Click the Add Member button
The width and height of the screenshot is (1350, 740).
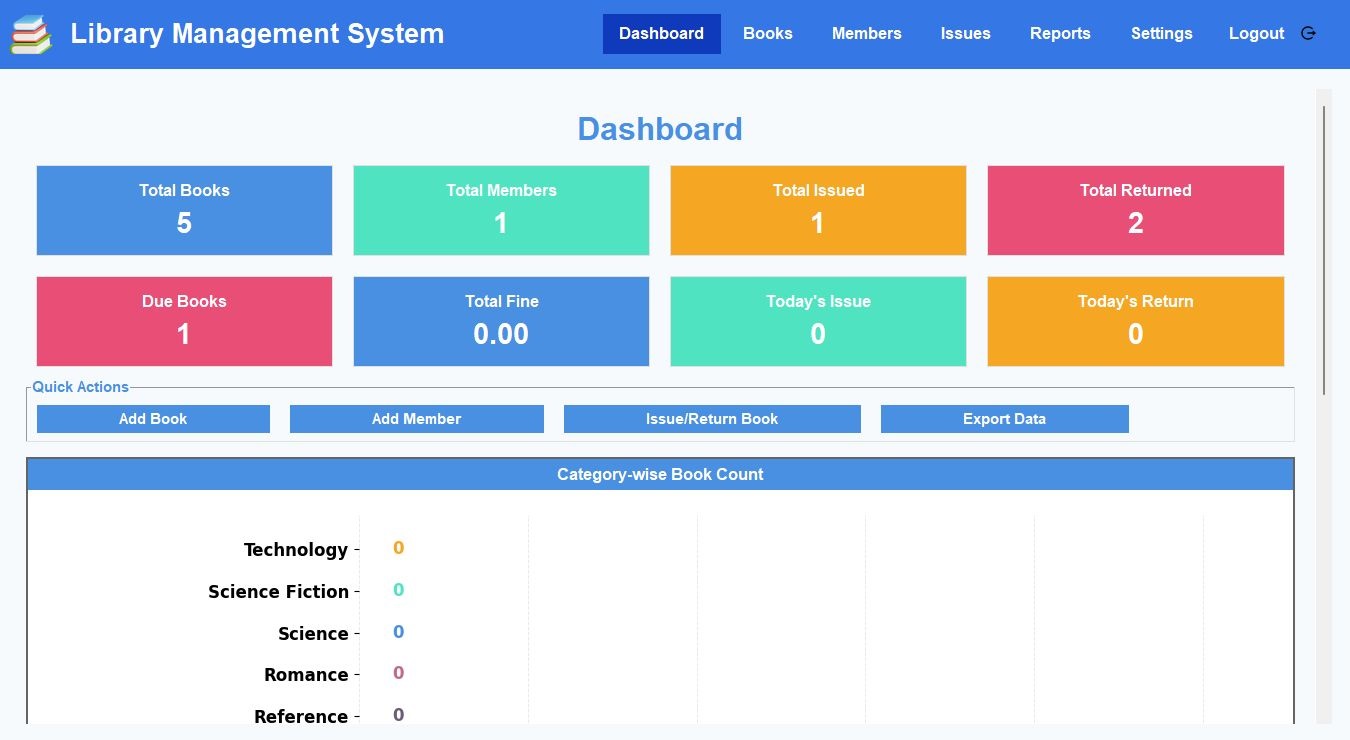click(416, 418)
